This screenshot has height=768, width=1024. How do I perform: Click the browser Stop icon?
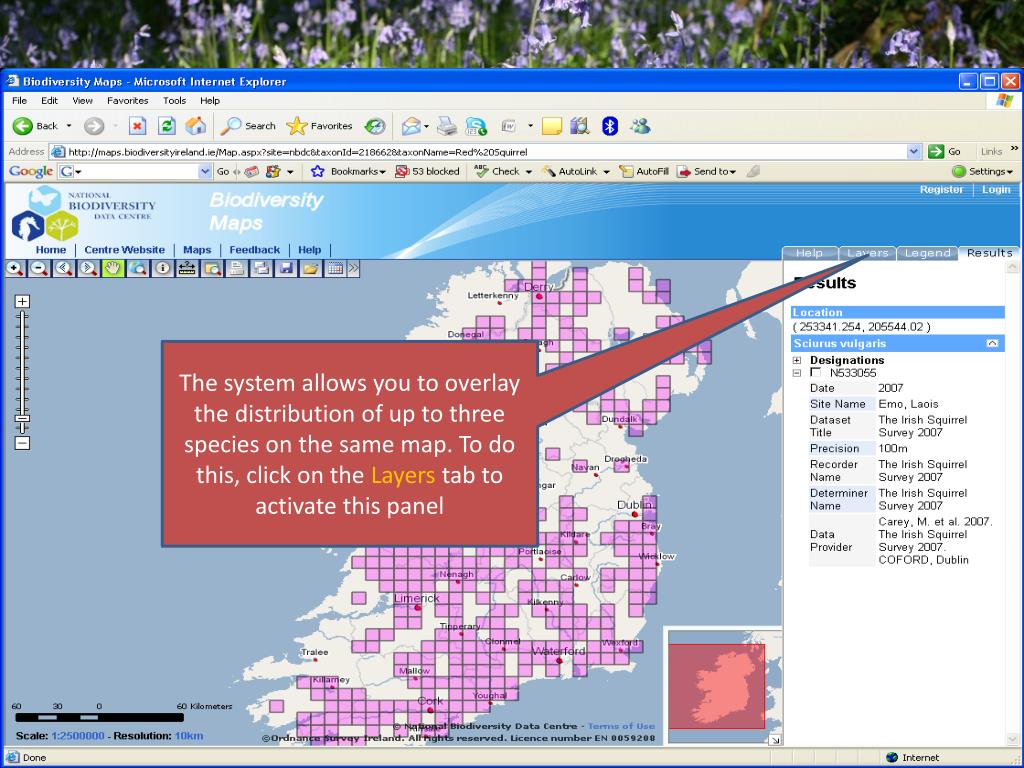pyautogui.click(x=137, y=126)
